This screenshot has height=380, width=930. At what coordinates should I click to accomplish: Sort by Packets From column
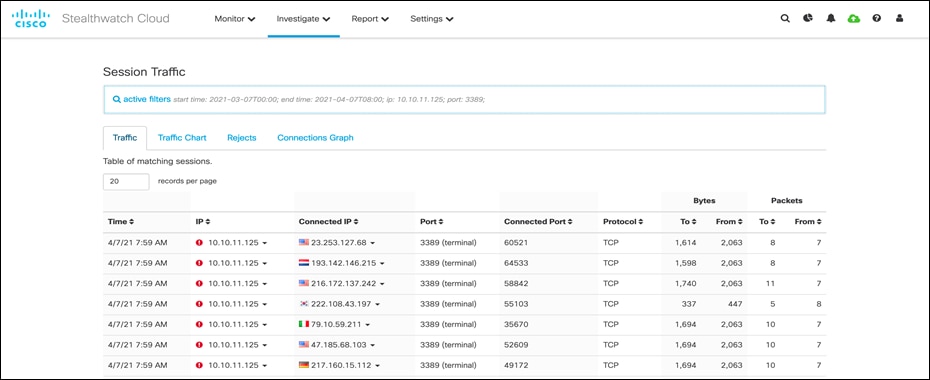(x=808, y=222)
